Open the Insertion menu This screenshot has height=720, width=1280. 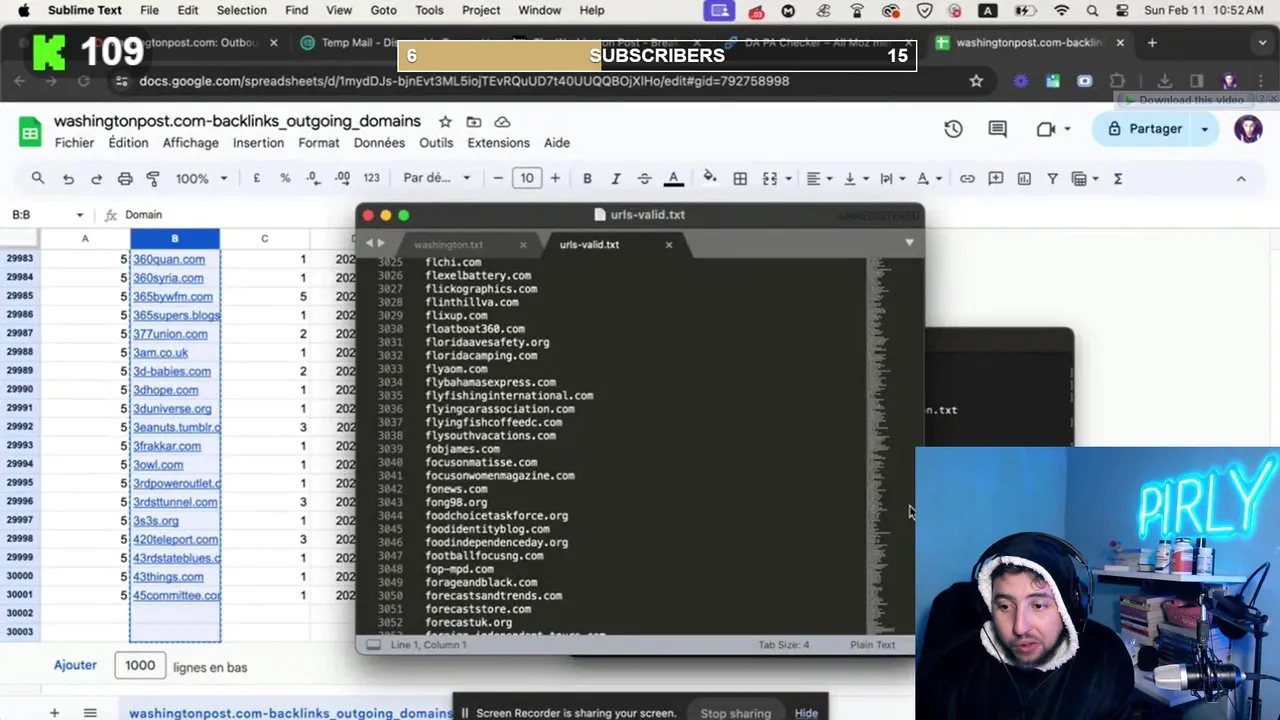tap(258, 143)
